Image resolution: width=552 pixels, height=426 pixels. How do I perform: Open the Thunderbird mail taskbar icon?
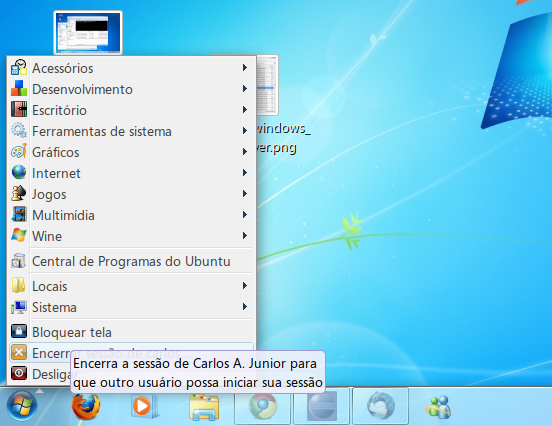coord(380,406)
